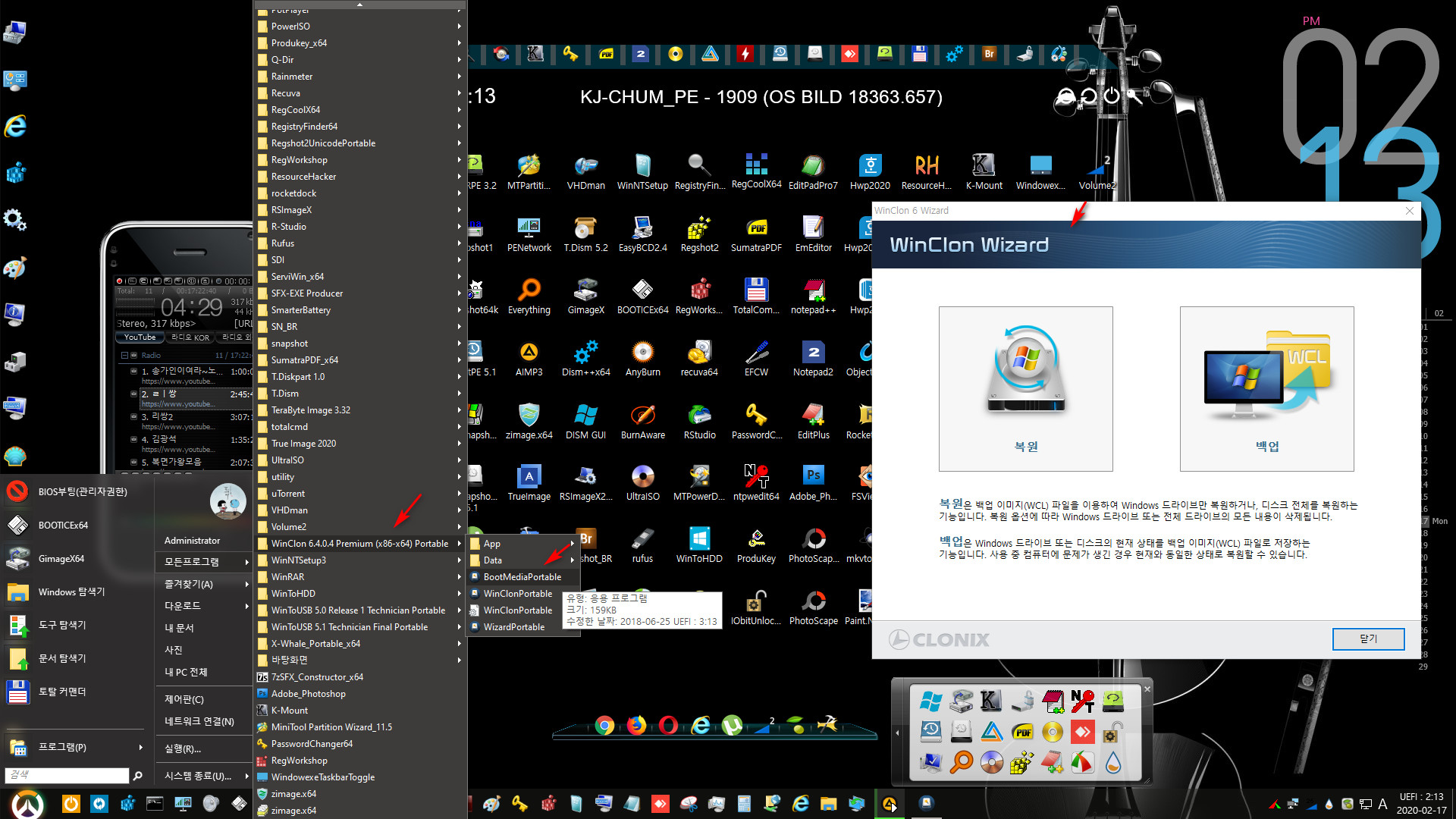The height and width of the screenshot is (819, 1456).
Task: Open Windows 탐색기 from start menu
Action: [77, 591]
